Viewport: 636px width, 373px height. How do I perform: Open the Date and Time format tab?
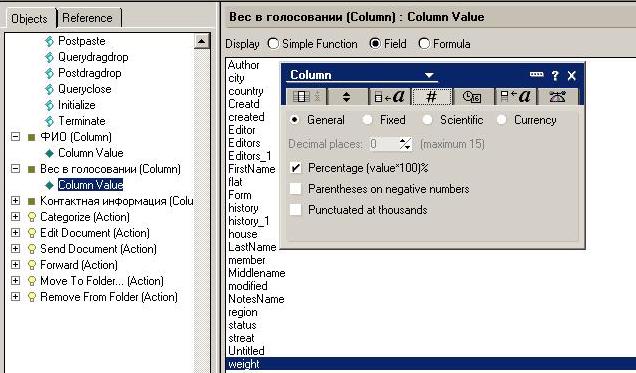[473, 97]
